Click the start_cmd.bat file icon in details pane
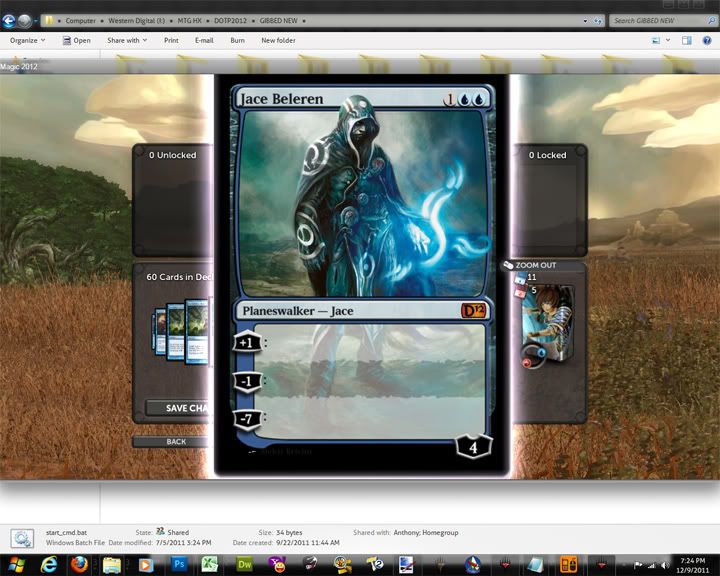 (22, 538)
